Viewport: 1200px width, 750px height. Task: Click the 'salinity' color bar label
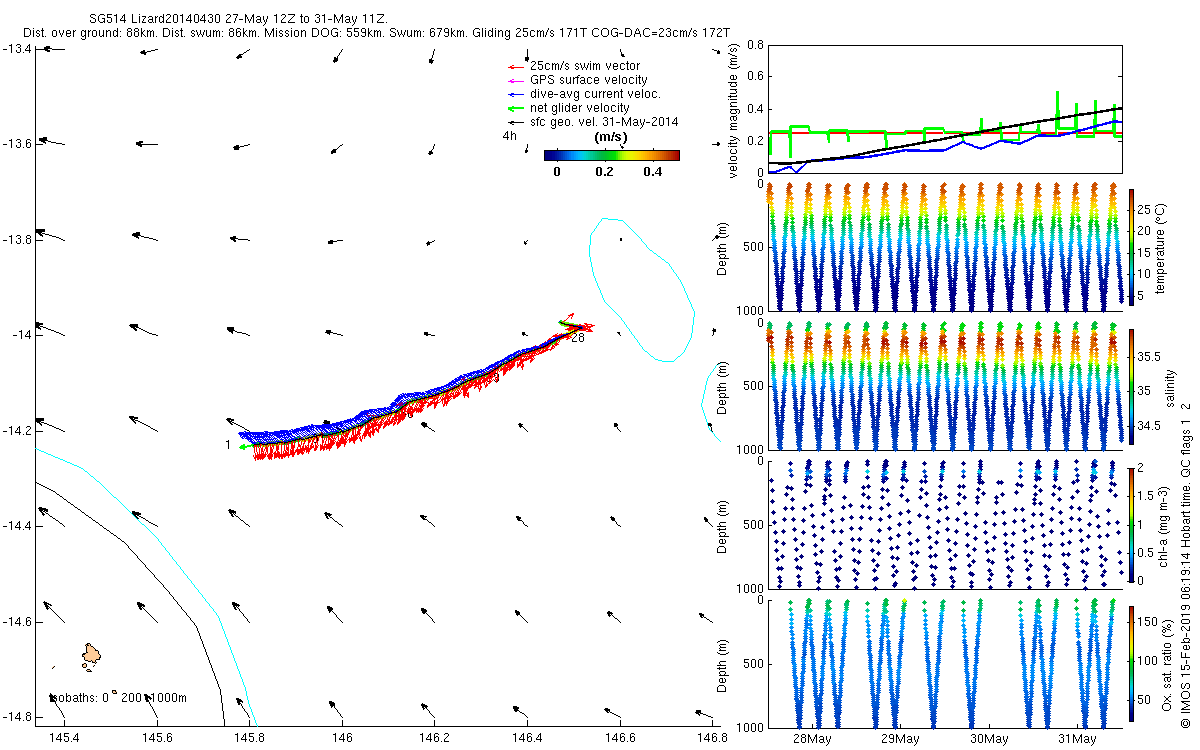(1172, 389)
